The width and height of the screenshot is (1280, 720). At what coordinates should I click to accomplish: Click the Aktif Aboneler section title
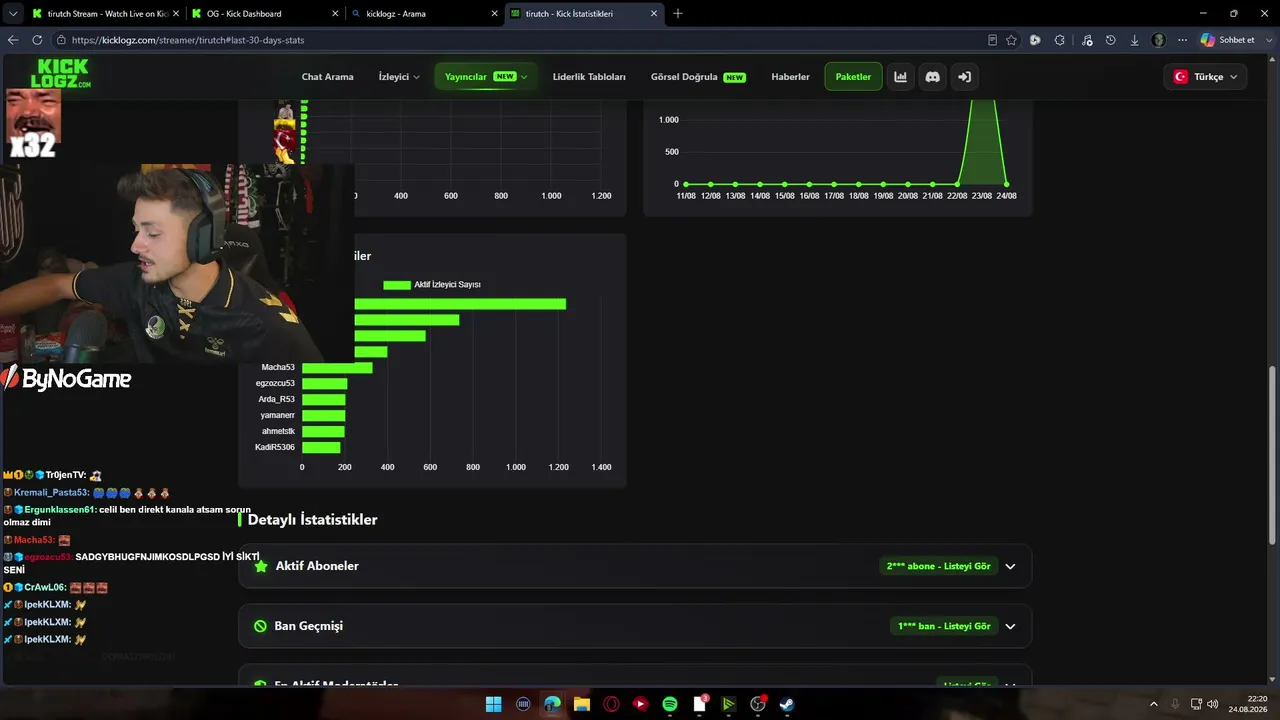pyautogui.click(x=317, y=566)
